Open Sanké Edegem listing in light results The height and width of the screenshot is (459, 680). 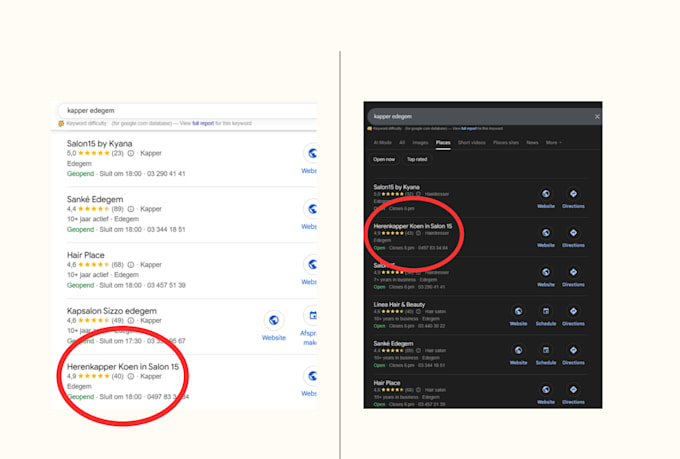[x=95, y=200]
